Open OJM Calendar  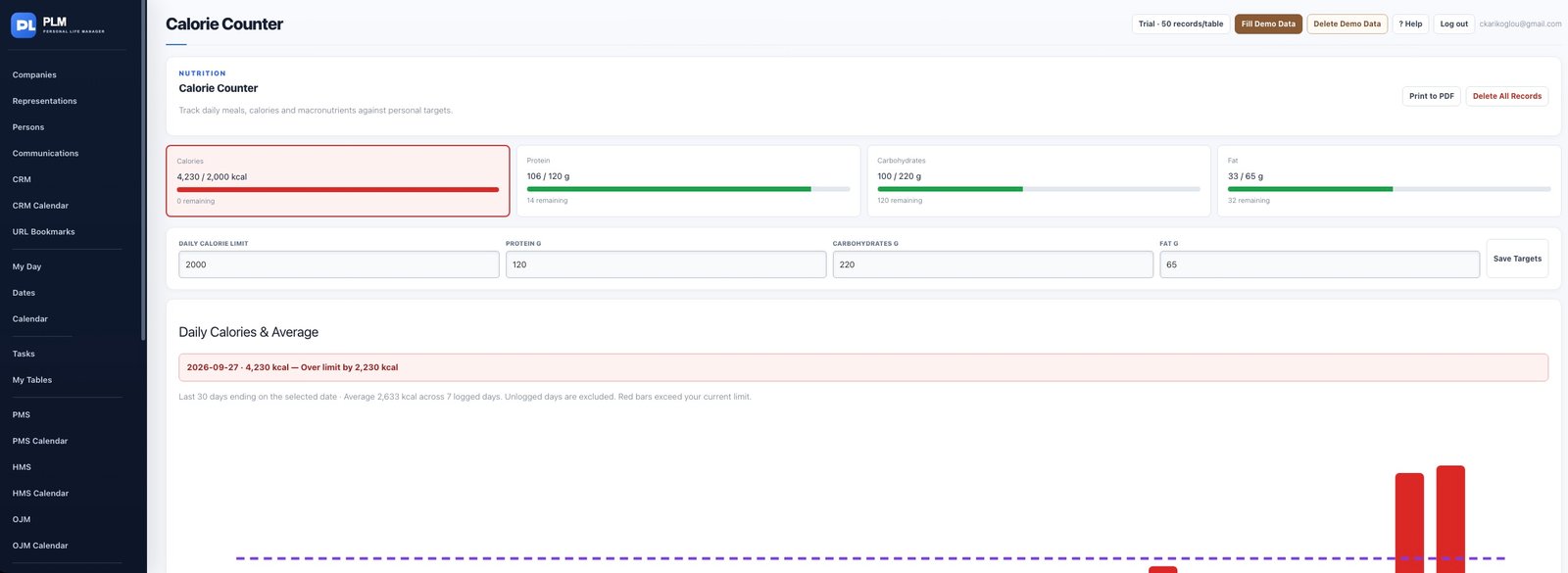click(x=40, y=546)
